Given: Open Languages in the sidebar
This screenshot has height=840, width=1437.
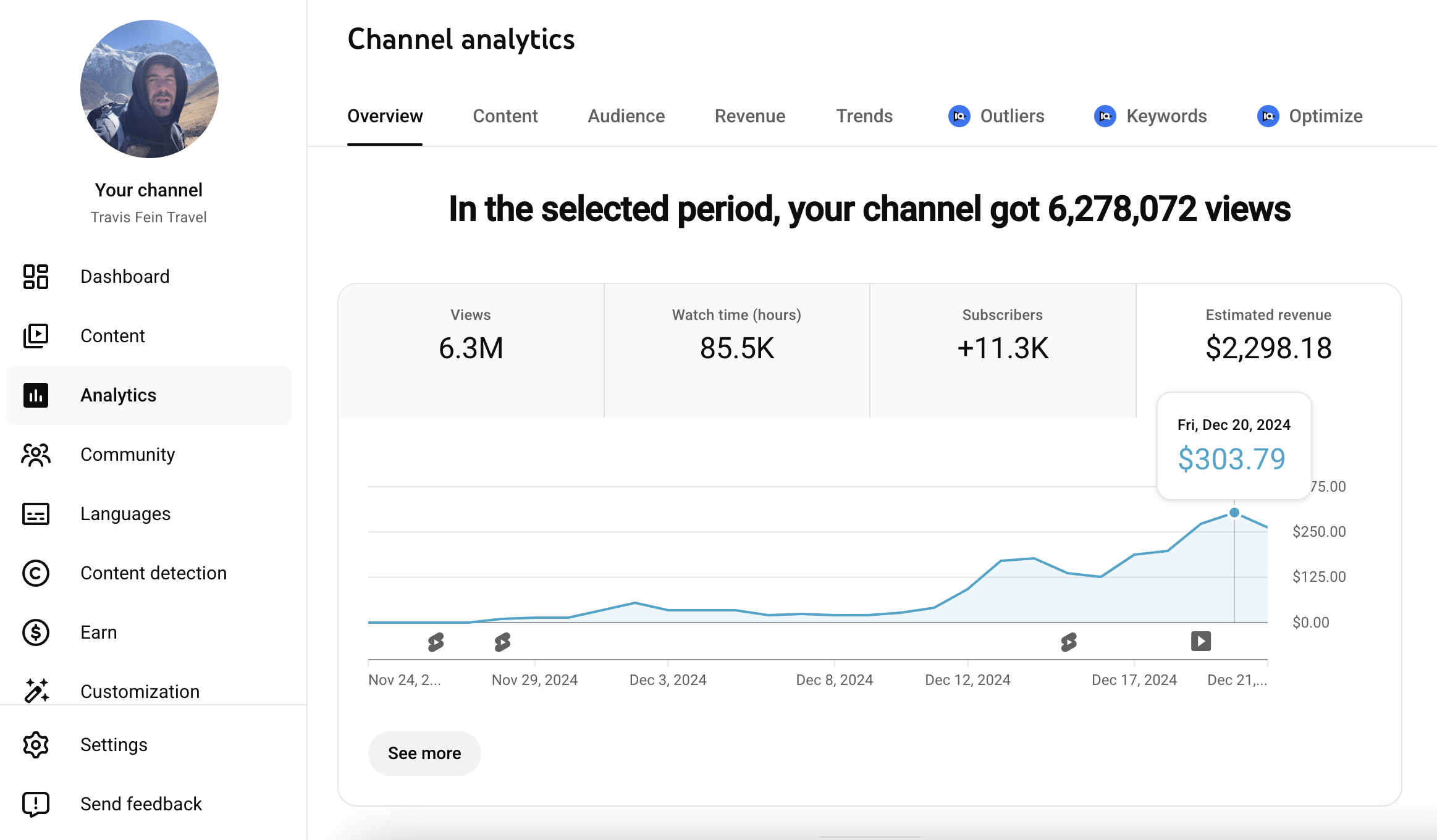Looking at the screenshot, I should point(148,514).
